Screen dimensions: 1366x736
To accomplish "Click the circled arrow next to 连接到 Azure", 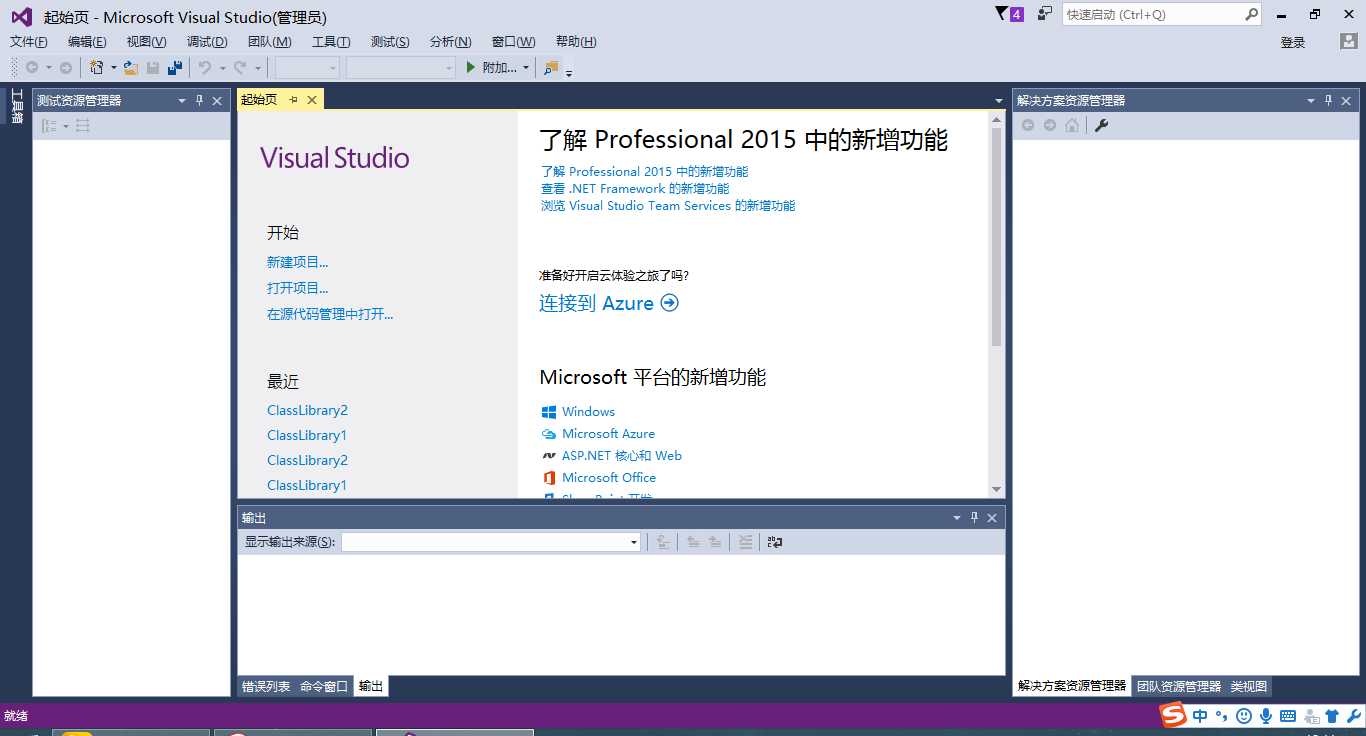I will click(x=670, y=303).
